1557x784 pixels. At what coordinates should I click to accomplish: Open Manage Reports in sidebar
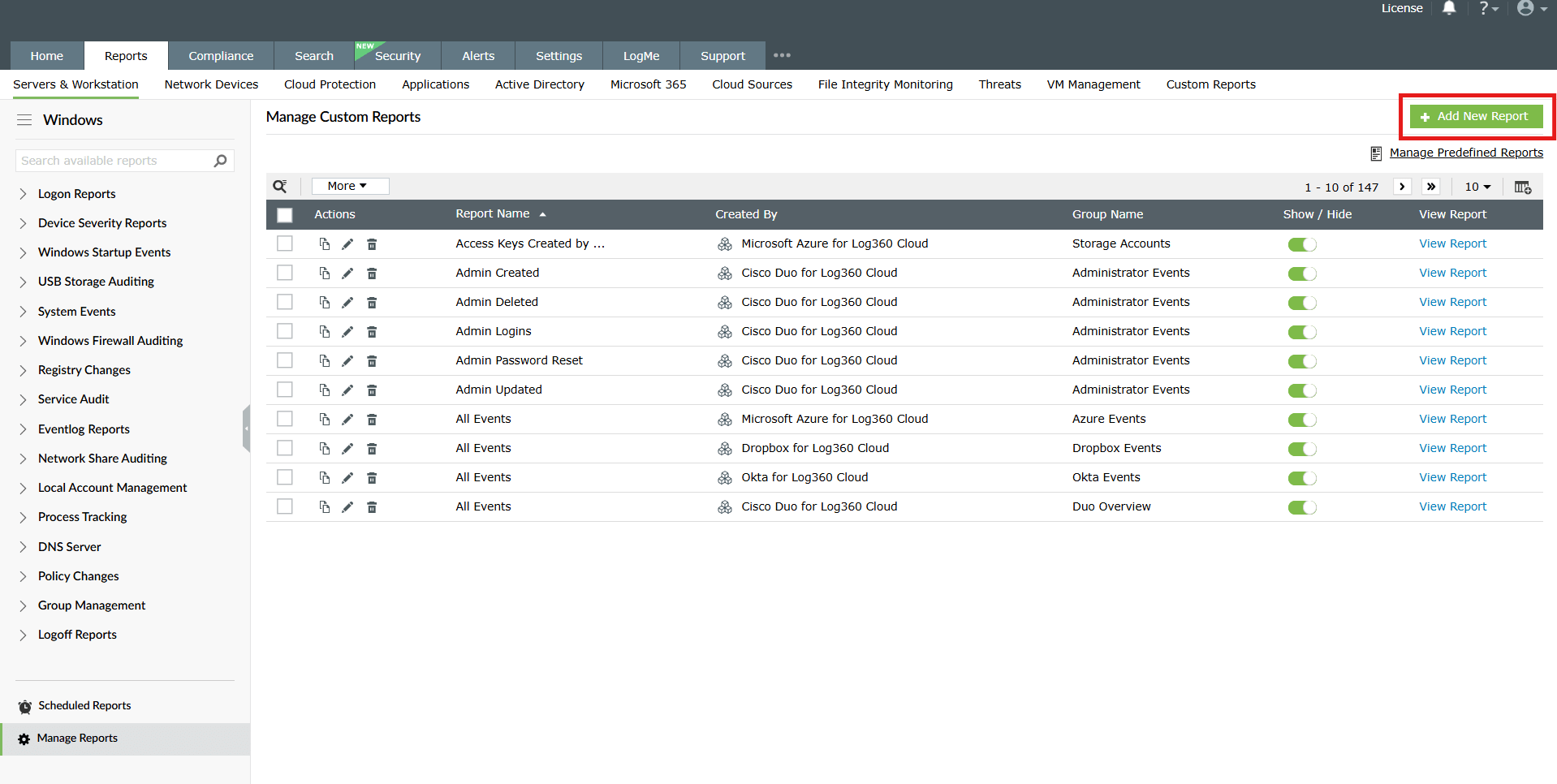point(125,739)
